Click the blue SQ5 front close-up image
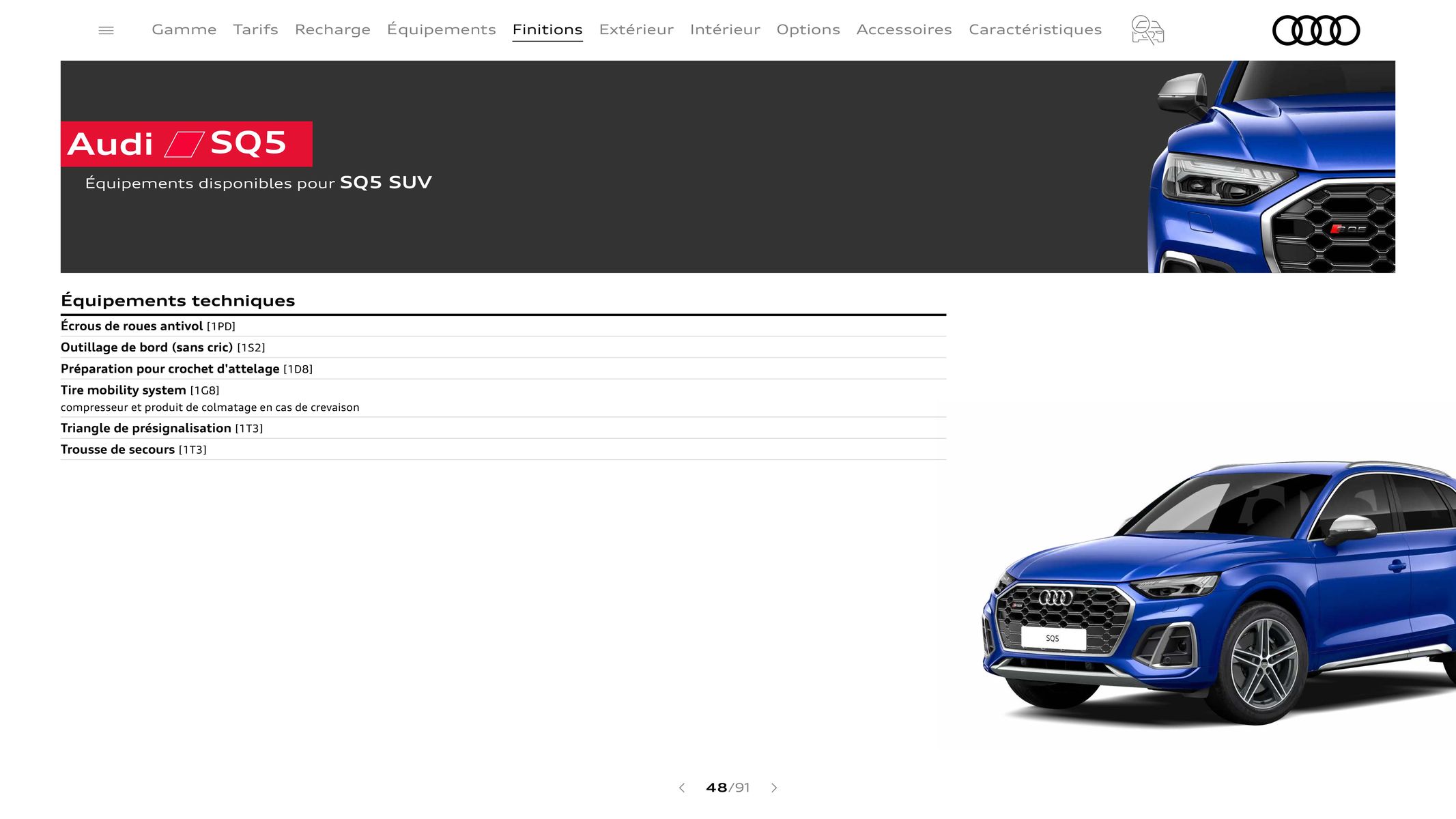This screenshot has width=1456, height=819. [x=1271, y=167]
